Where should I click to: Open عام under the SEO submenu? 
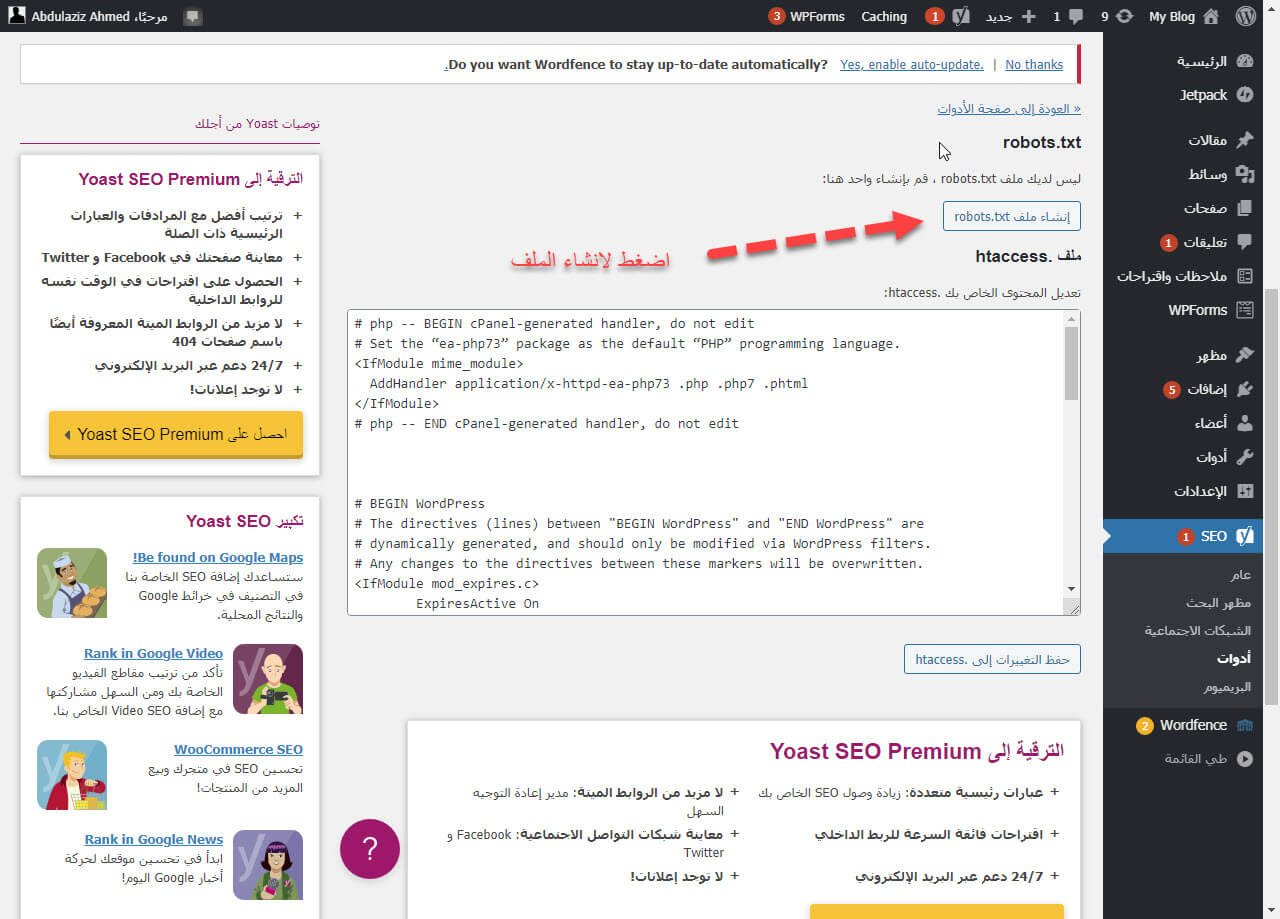pyautogui.click(x=1240, y=576)
